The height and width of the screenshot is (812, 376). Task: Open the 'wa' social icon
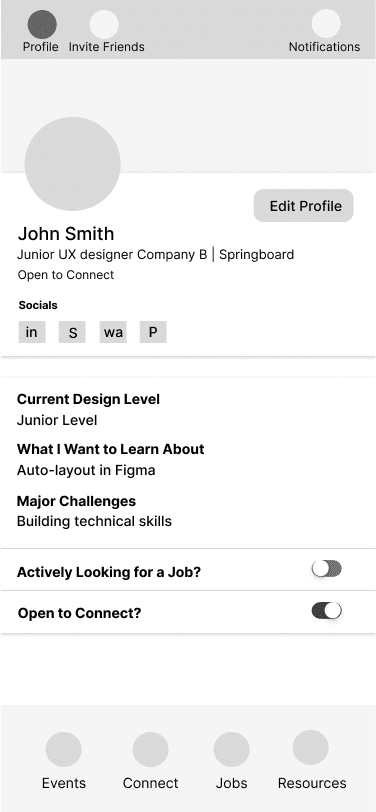113,332
